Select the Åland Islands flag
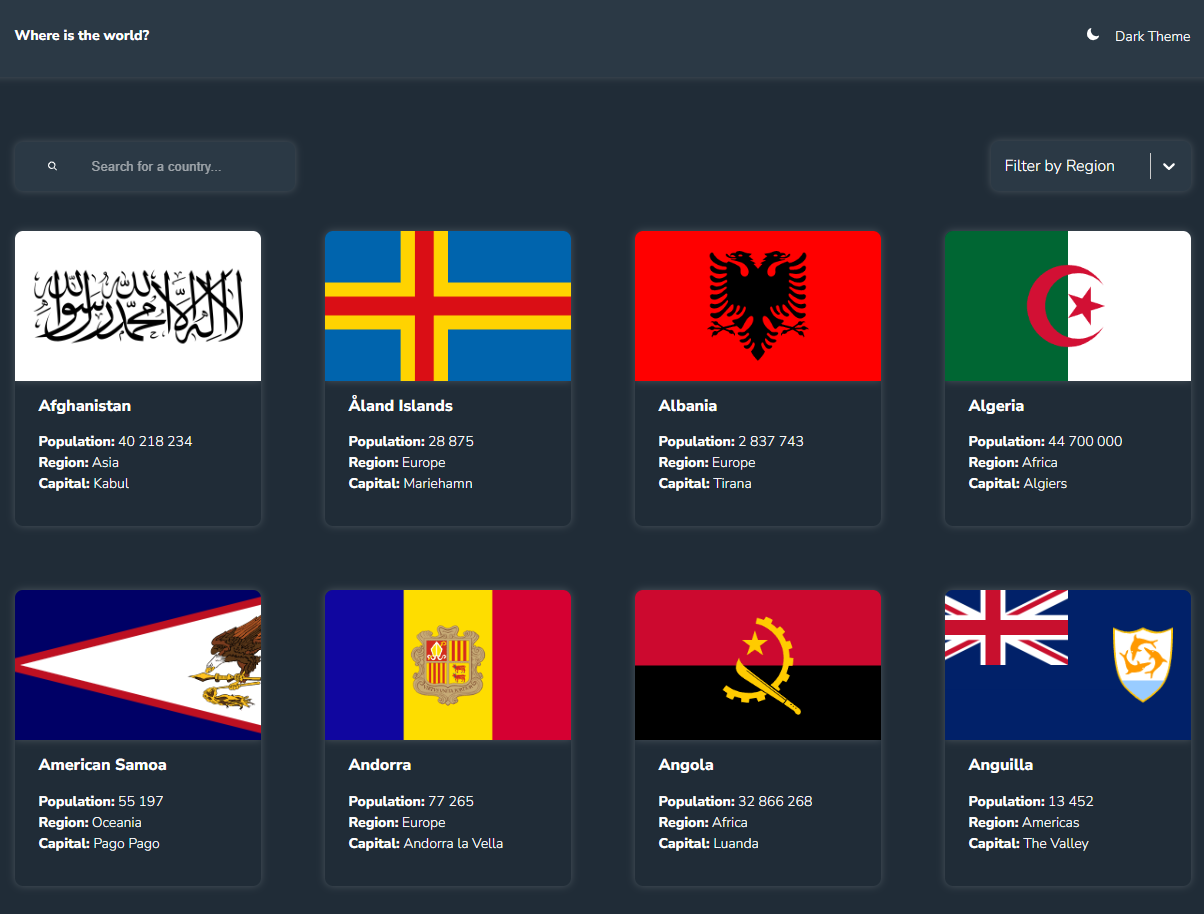This screenshot has height=914, width=1204. point(448,306)
